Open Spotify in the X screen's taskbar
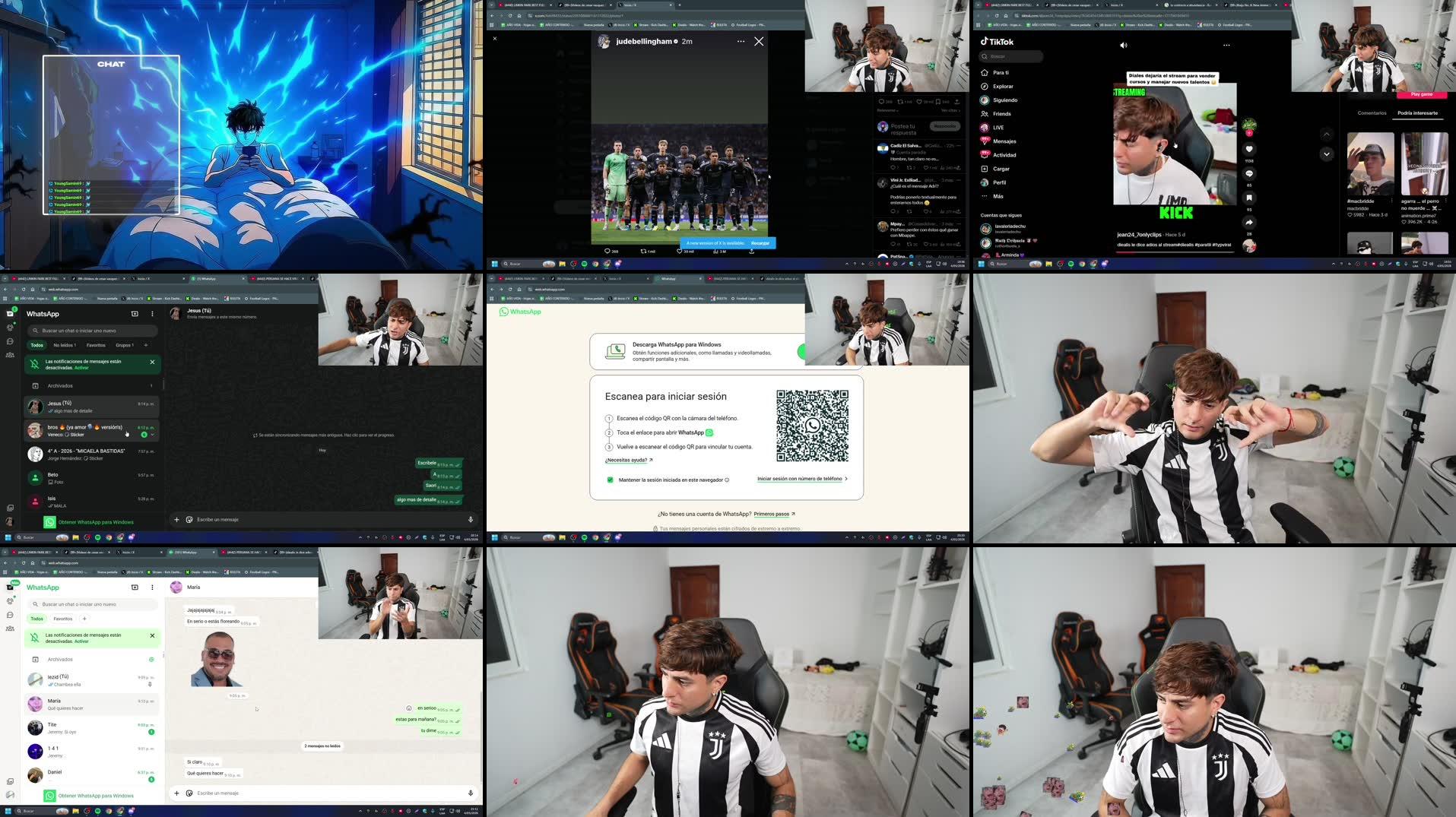 pos(584,264)
